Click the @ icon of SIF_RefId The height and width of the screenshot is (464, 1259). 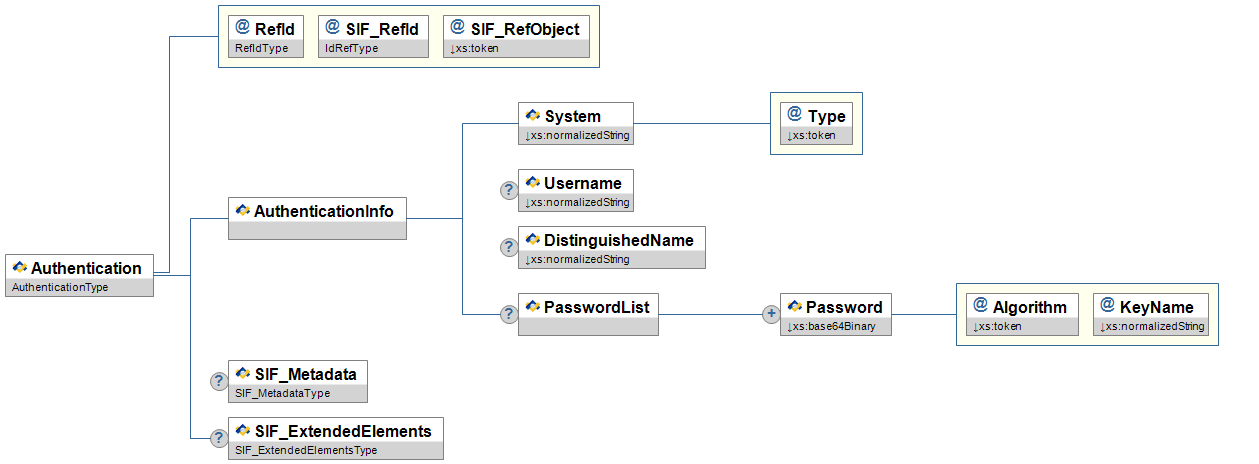coord(334,28)
